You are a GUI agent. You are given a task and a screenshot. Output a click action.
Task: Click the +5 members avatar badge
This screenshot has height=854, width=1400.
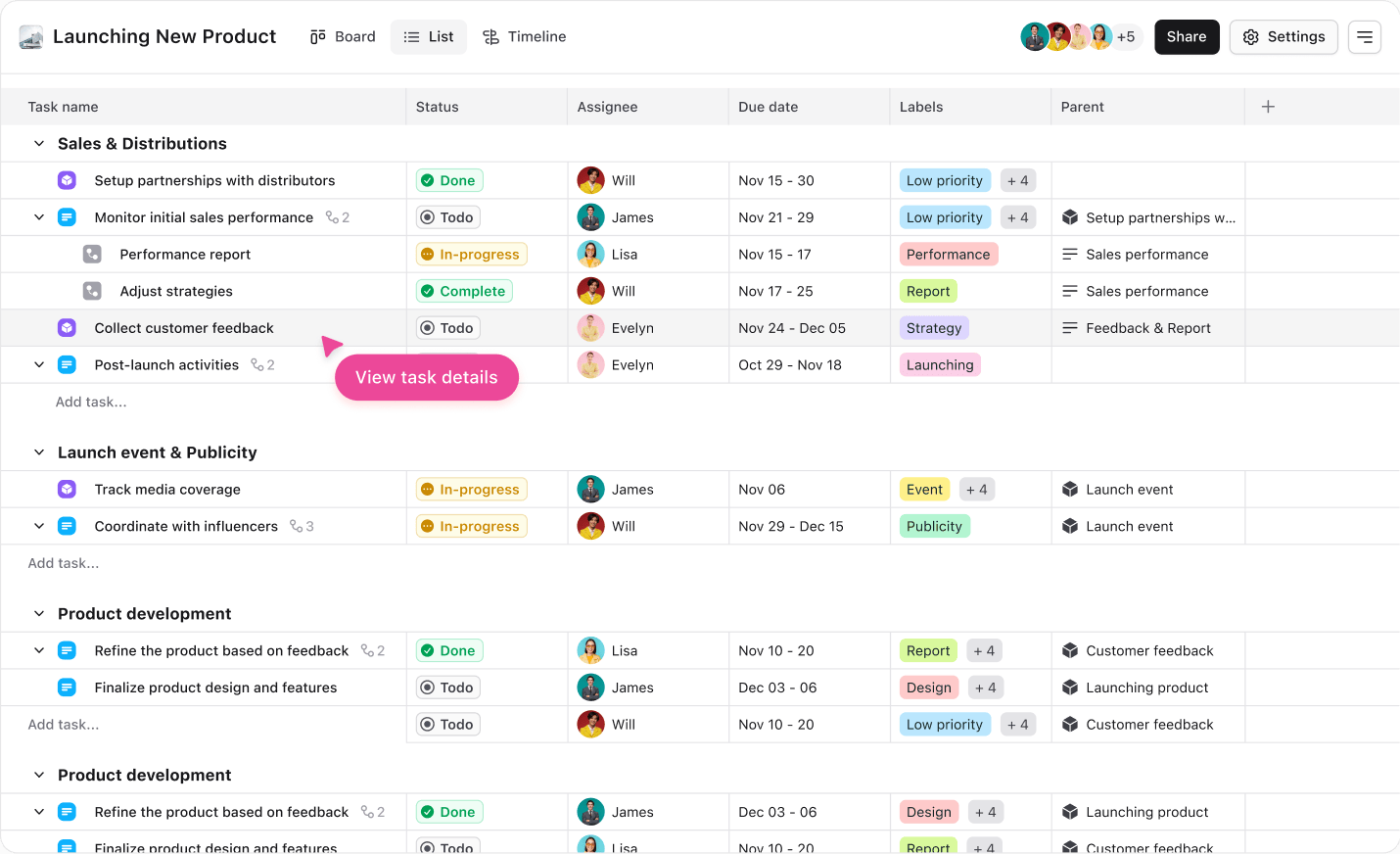tap(1126, 37)
